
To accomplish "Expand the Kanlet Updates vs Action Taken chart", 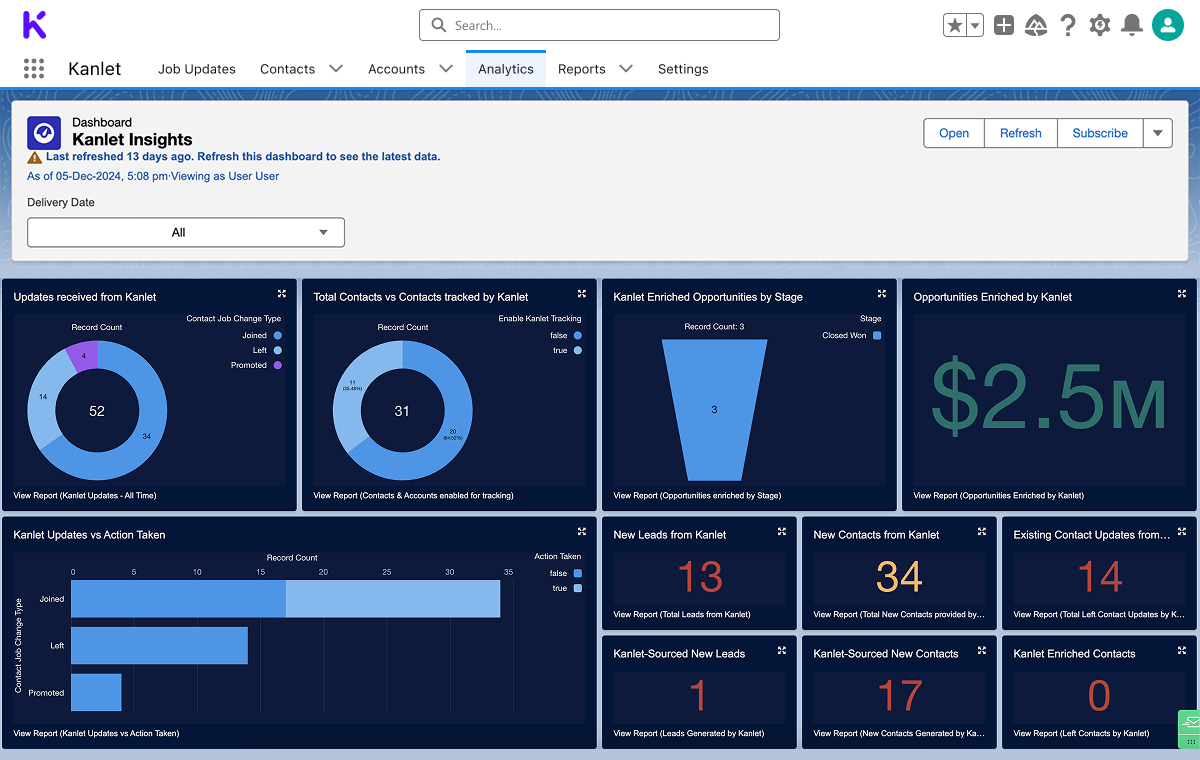I will [x=582, y=532].
